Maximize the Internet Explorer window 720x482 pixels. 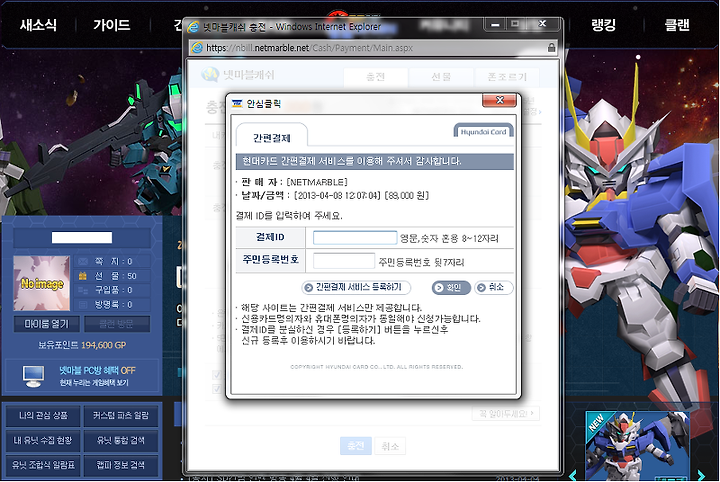(515, 24)
